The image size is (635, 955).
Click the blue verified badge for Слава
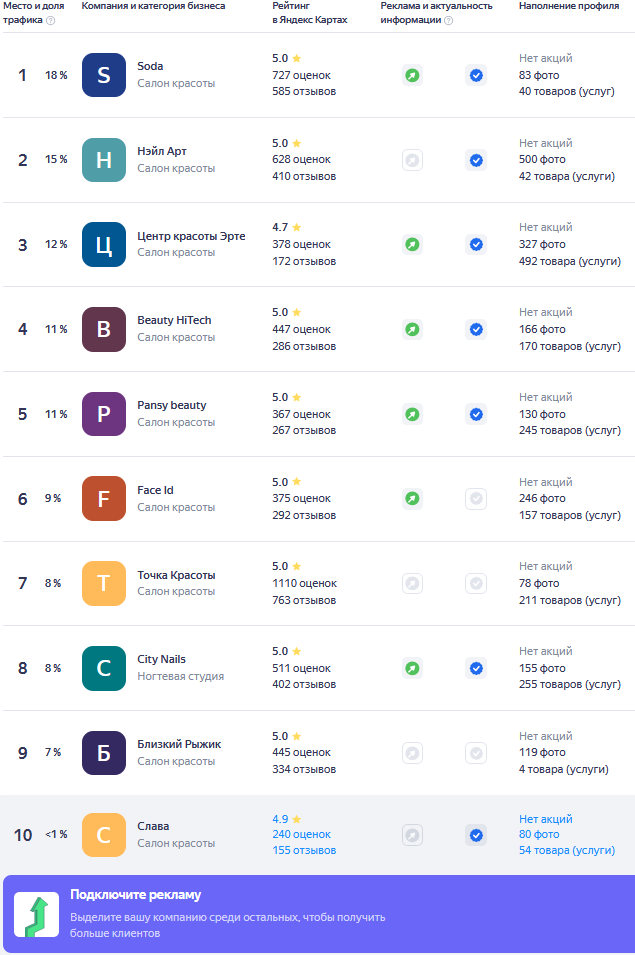tap(476, 834)
